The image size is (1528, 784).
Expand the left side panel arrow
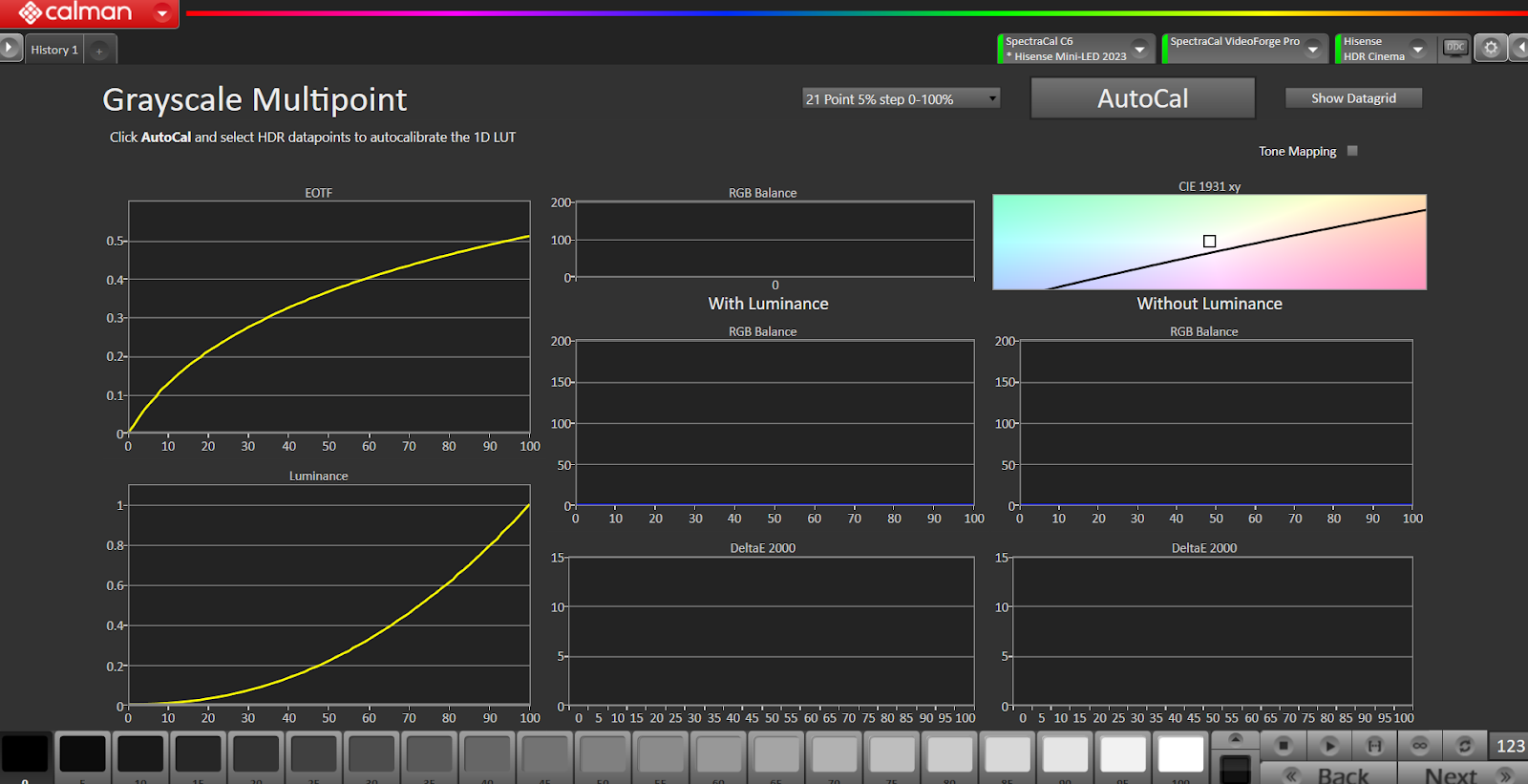coord(10,48)
